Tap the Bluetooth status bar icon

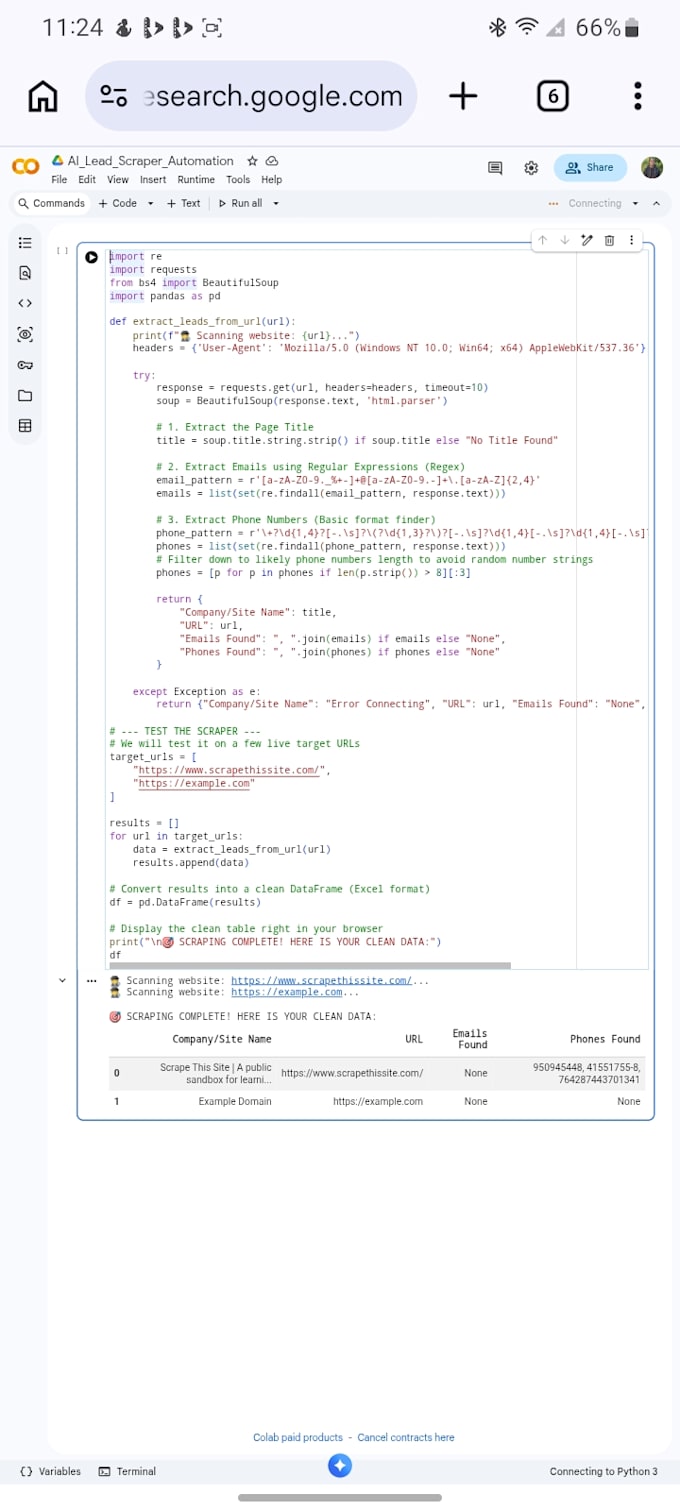[497, 28]
